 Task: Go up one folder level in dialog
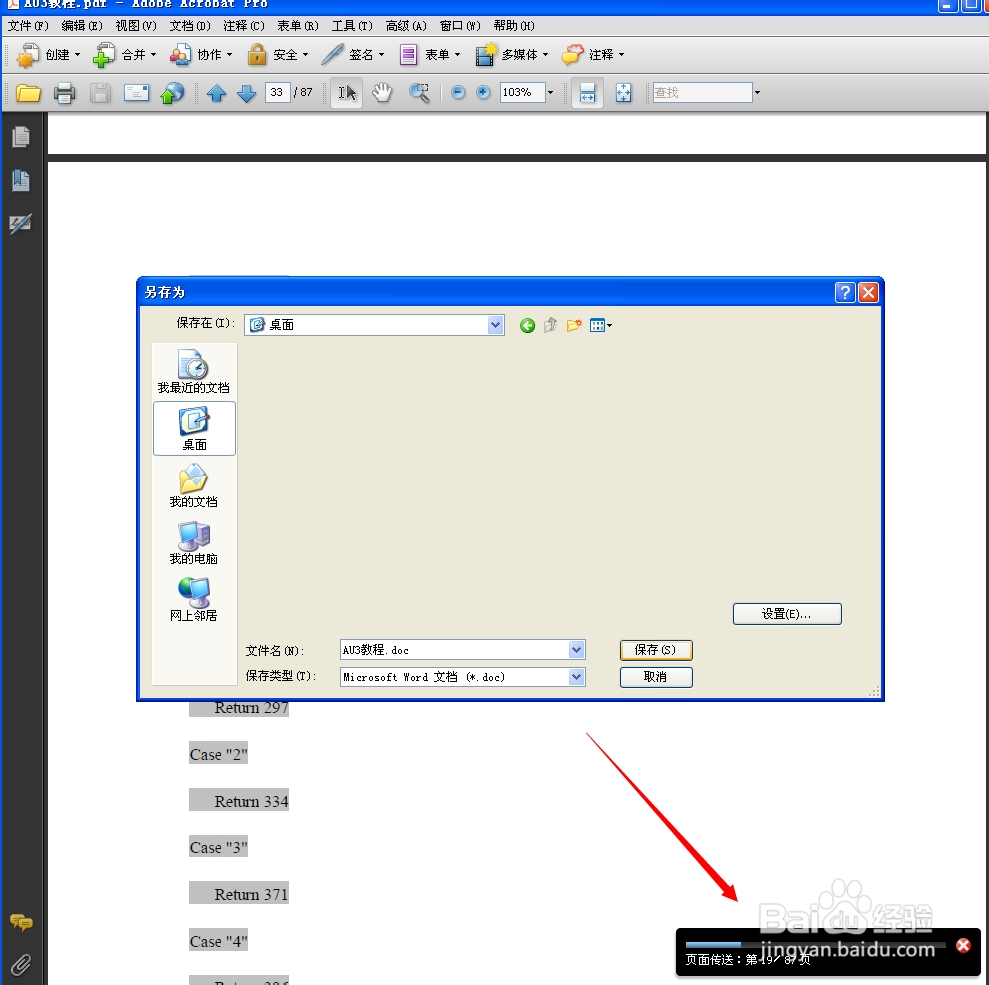coord(551,325)
